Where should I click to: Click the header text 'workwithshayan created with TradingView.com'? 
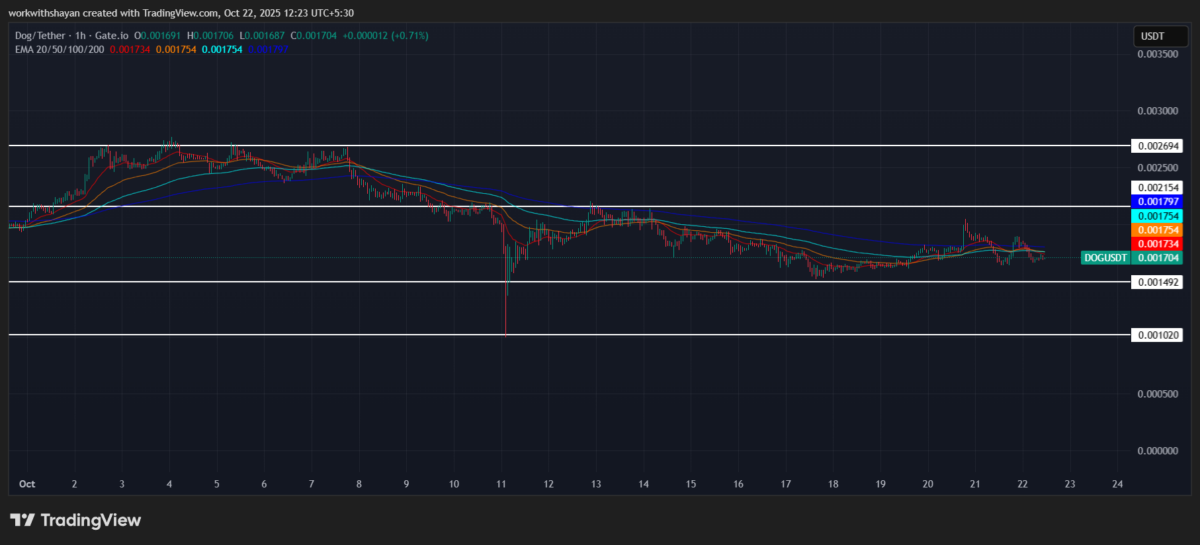112,12
